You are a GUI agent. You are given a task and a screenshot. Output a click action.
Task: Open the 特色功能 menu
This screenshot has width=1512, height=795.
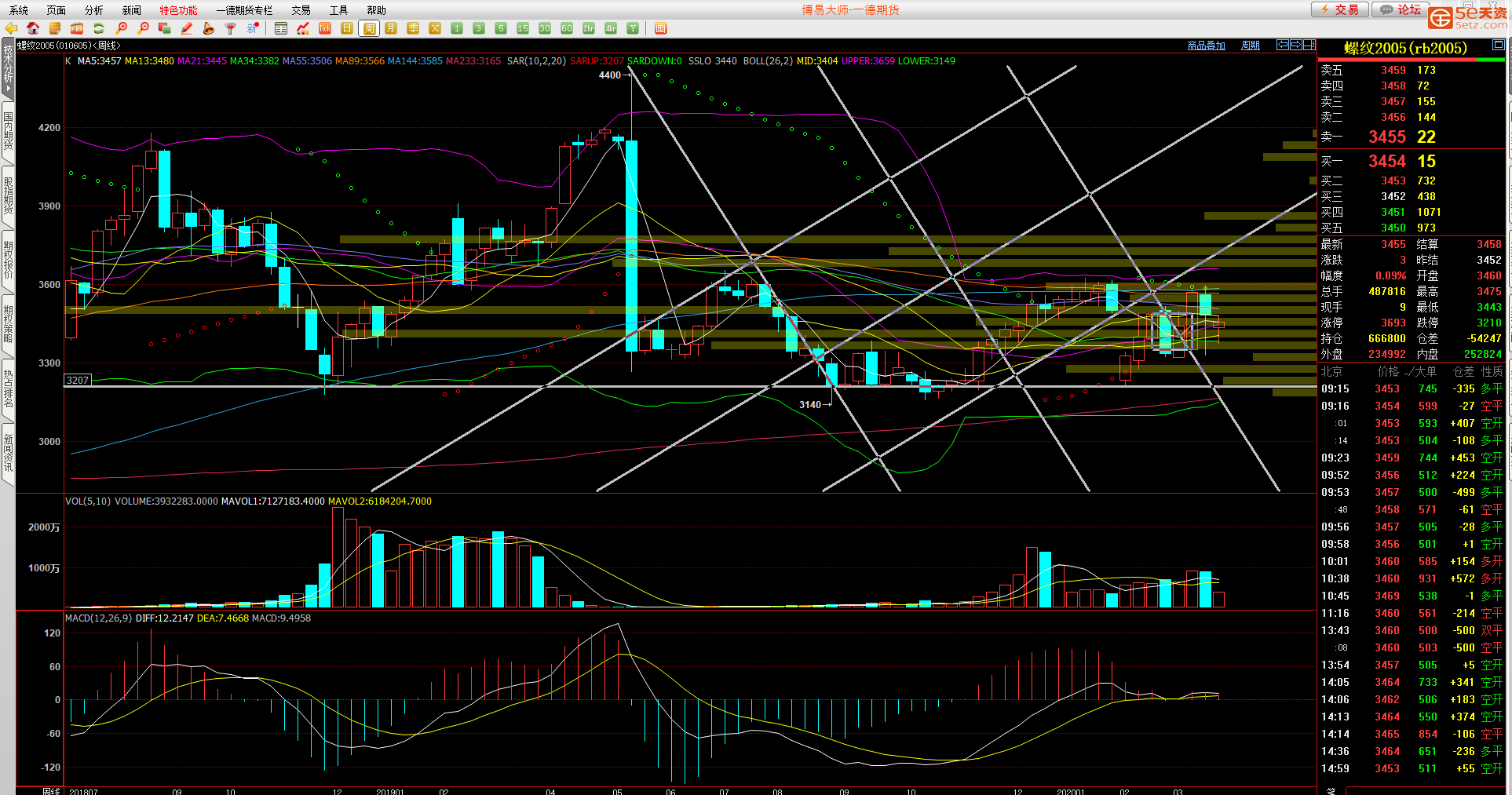178,10
